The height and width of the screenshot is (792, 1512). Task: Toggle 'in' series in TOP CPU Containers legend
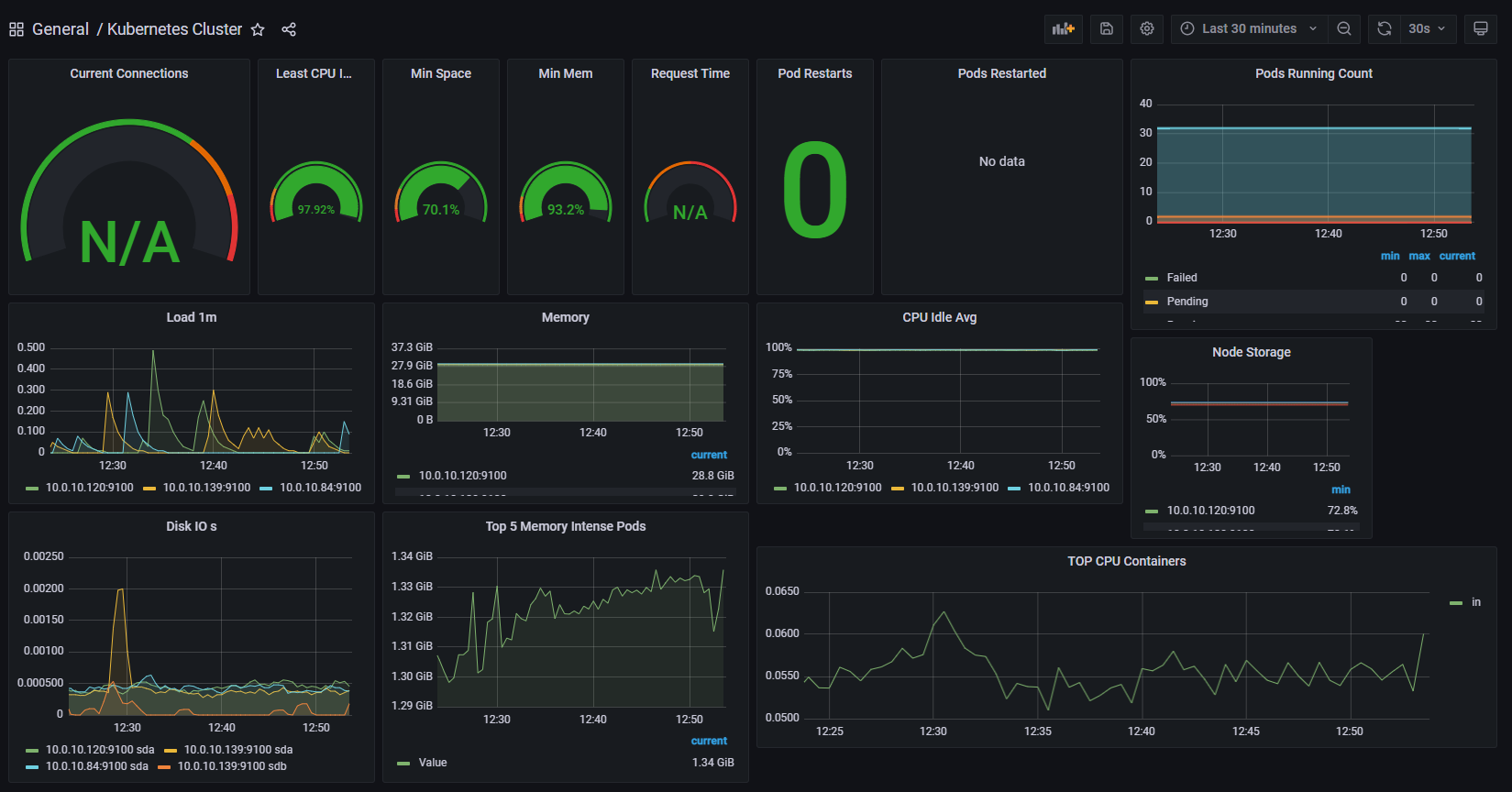pyautogui.click(x=1476, y=602)
